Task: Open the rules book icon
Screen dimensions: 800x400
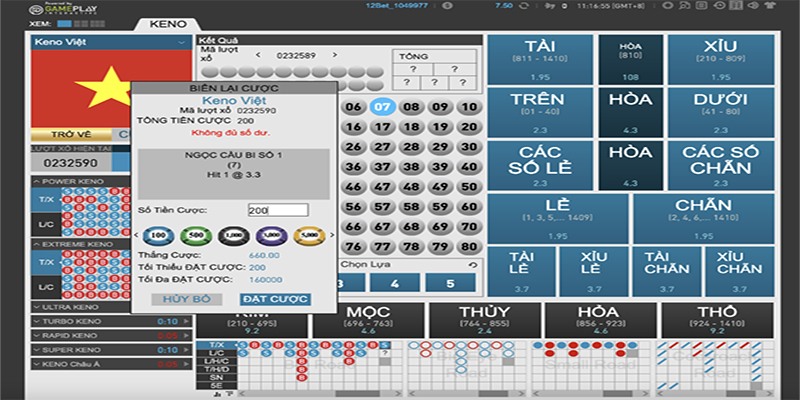Action: [735, 6]
